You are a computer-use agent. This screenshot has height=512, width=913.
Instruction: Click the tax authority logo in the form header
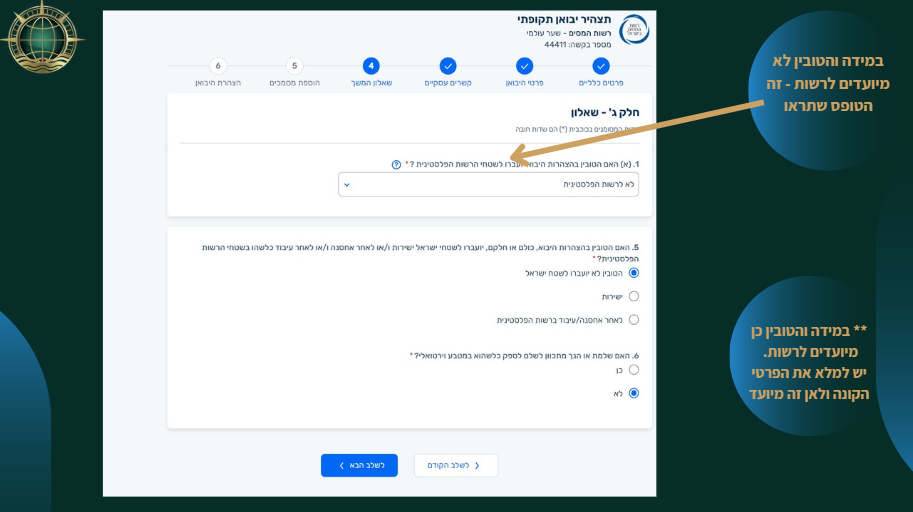[x=634, y=30]
